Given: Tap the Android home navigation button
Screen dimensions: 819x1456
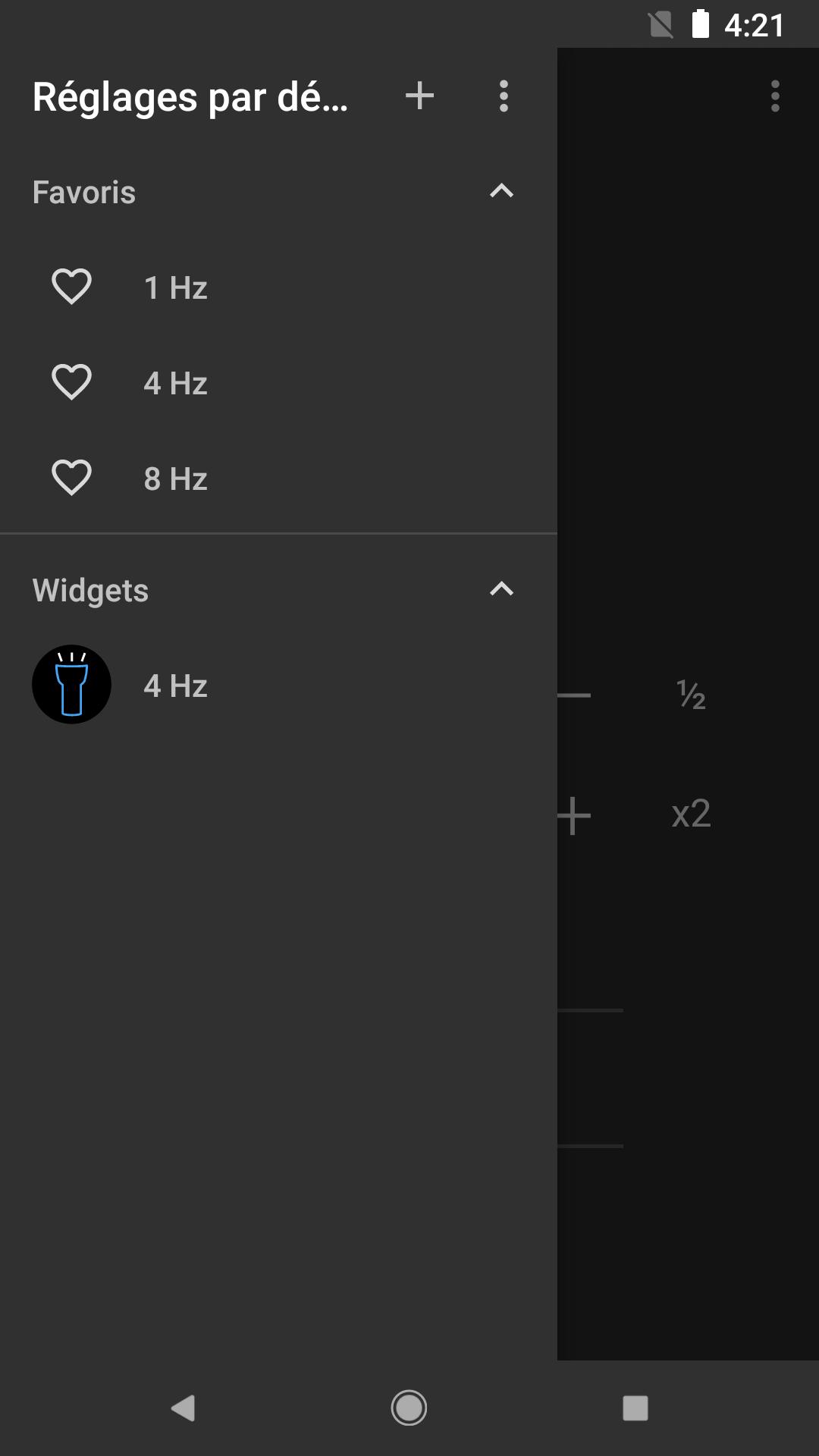Looking at the screenshot, I should (409, 1408).
